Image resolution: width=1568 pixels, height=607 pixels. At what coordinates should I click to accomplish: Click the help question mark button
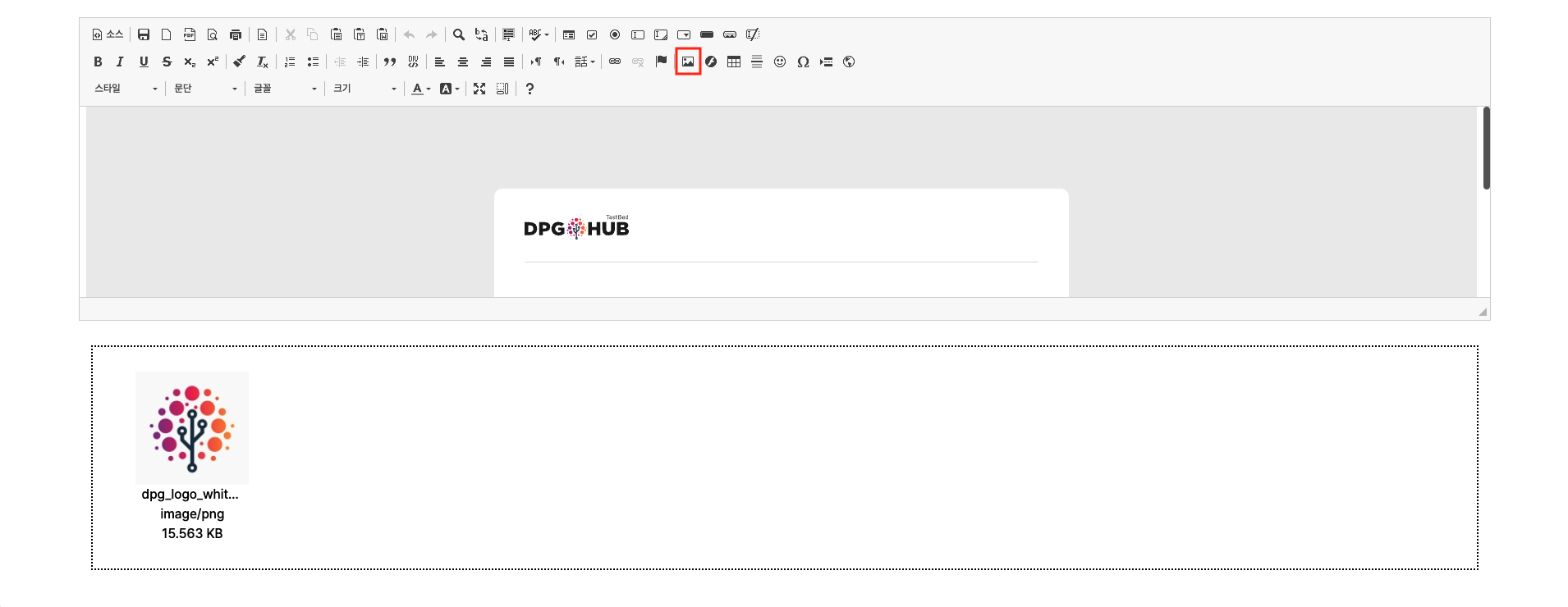(530, 89)
